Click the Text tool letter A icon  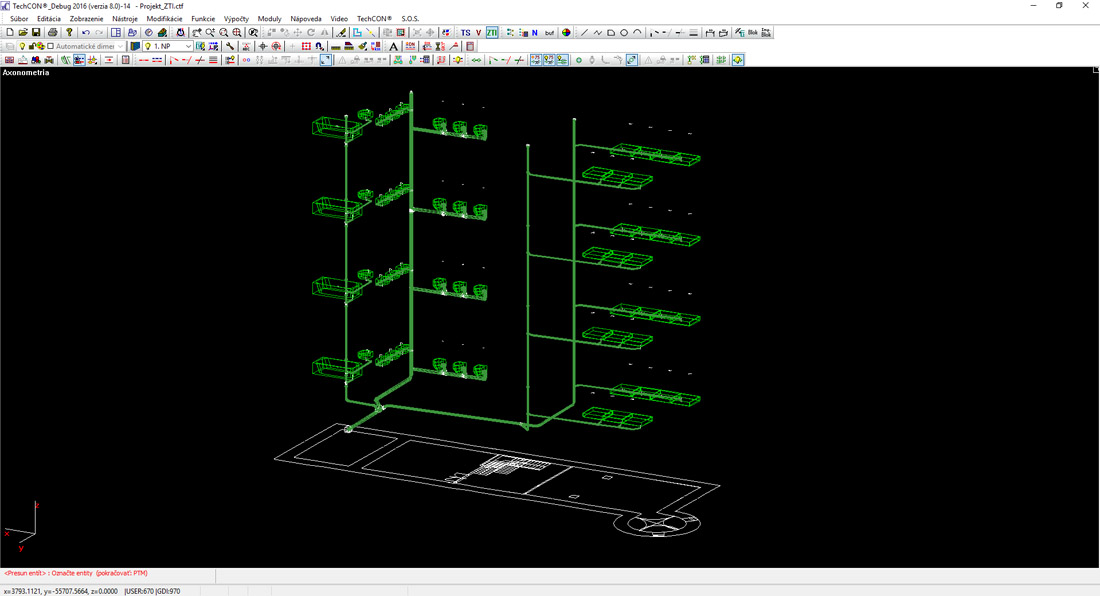point(393,46)
